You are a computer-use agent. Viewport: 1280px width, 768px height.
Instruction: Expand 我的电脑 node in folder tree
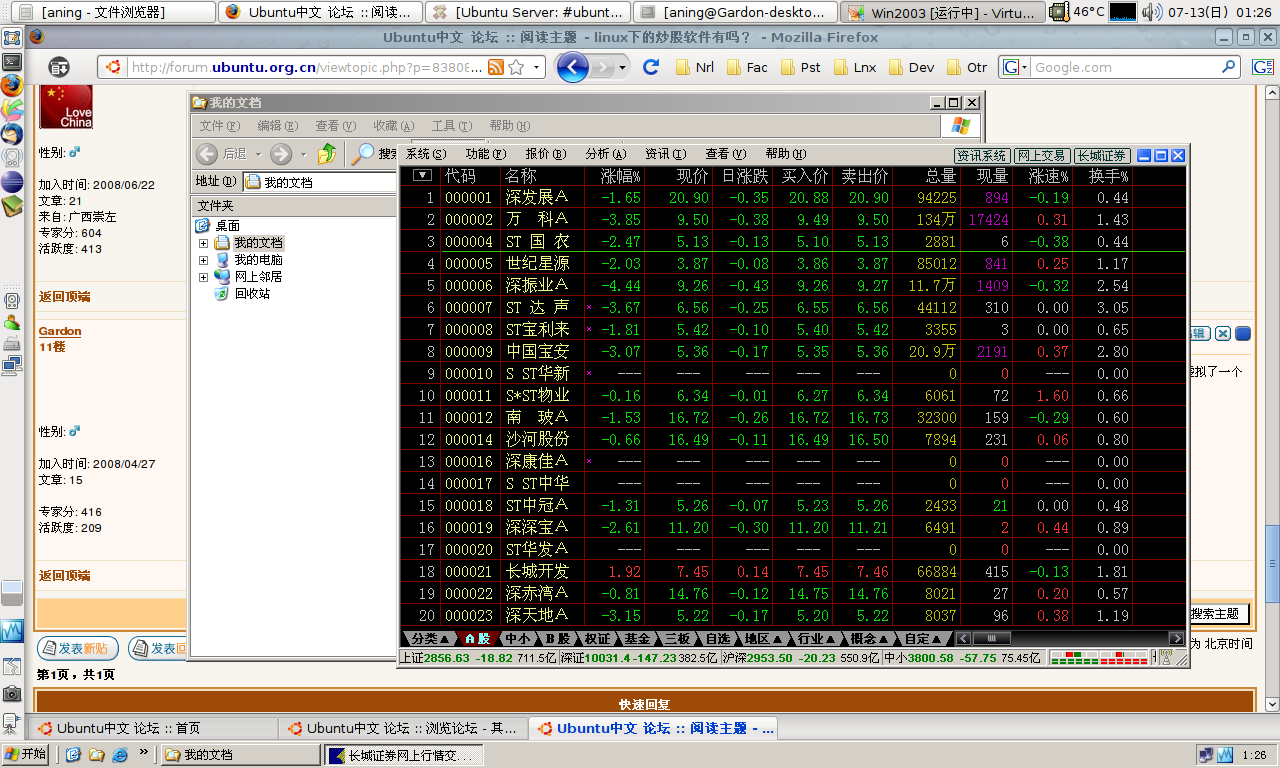(203, 260)
